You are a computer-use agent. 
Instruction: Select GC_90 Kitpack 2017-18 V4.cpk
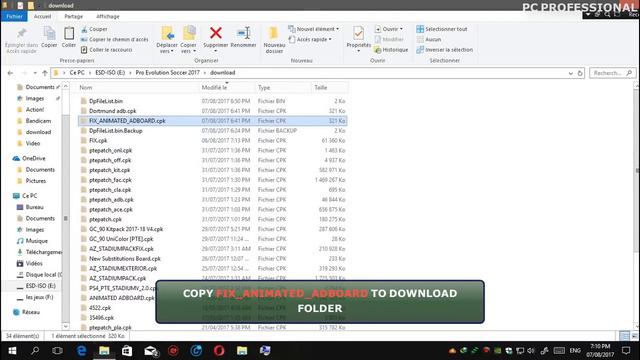click(x=126, y=229)
